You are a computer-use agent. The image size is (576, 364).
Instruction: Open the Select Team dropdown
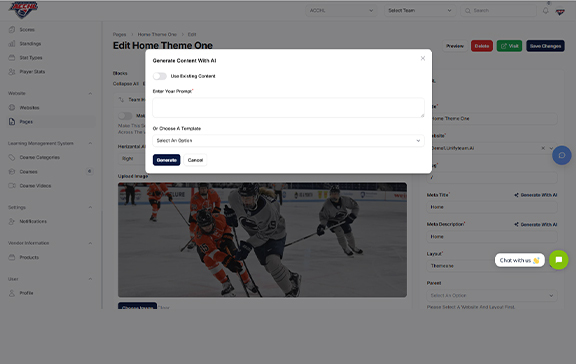point(420,11)
